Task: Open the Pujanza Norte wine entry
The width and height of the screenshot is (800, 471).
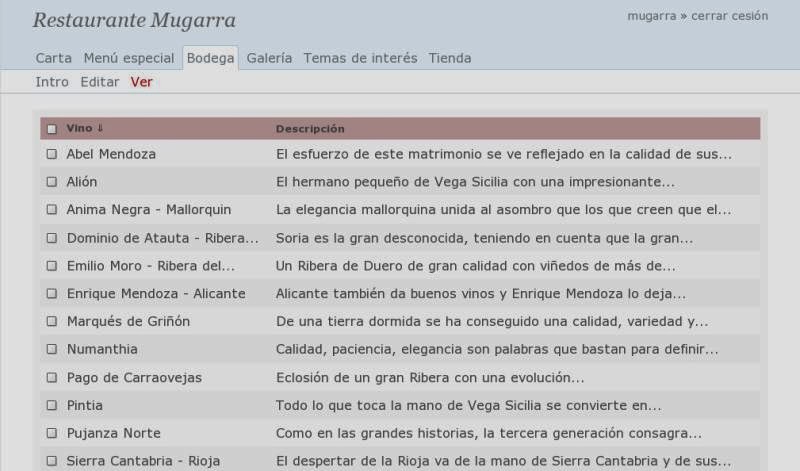Action: (114, 433)
